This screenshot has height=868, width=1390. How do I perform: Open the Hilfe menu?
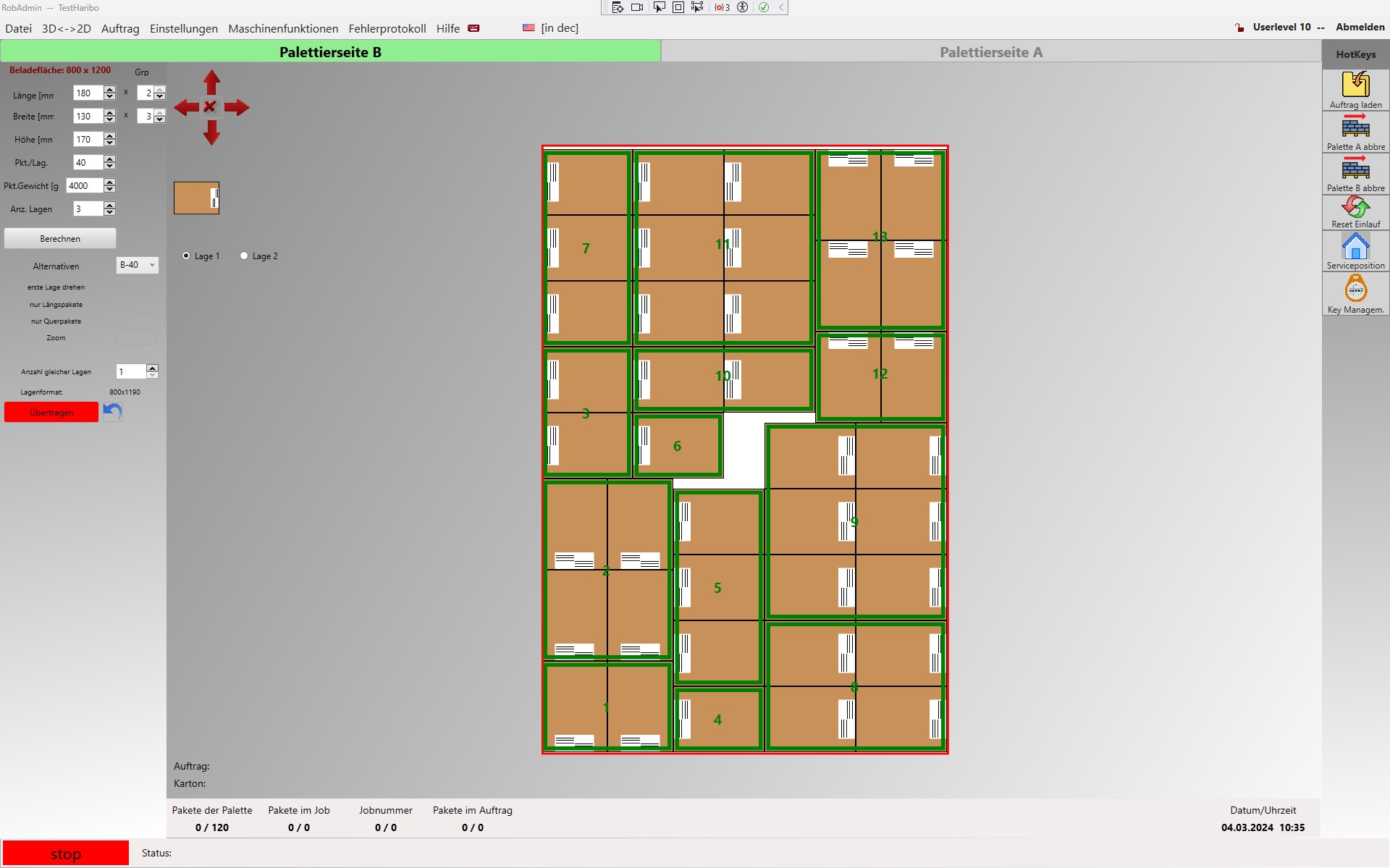(x=448, y=28)
